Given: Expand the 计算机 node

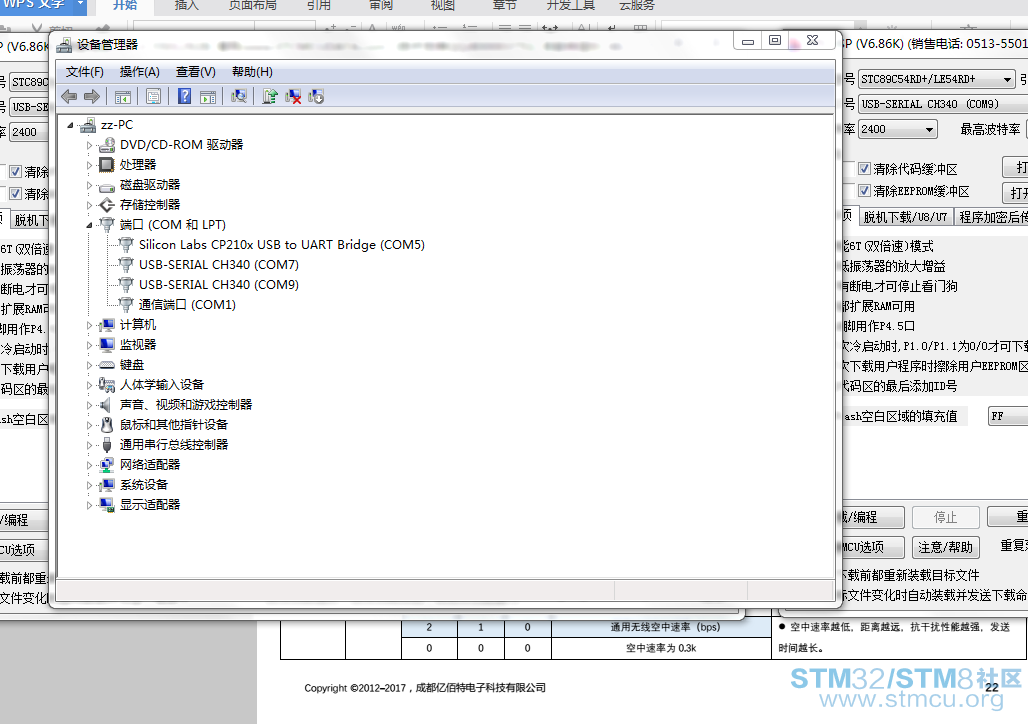Looking at the screenshot, I should click(89, 325).
